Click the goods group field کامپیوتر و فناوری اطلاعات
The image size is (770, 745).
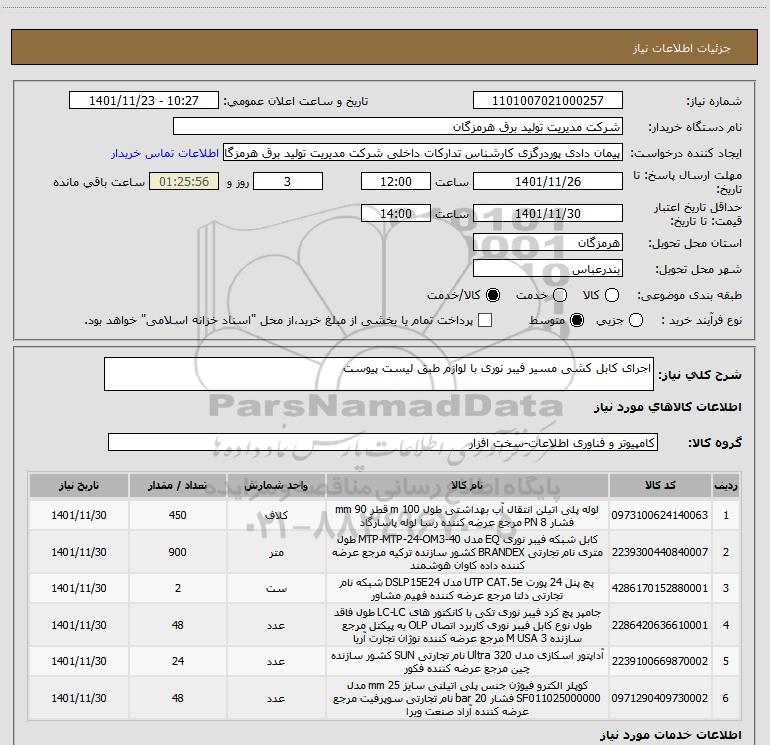[x=383, y=442]
